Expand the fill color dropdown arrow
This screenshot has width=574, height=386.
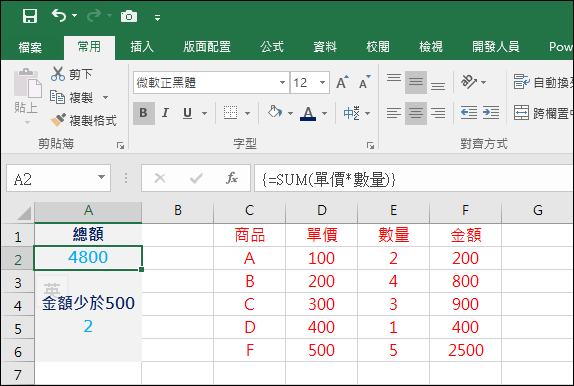290,114
